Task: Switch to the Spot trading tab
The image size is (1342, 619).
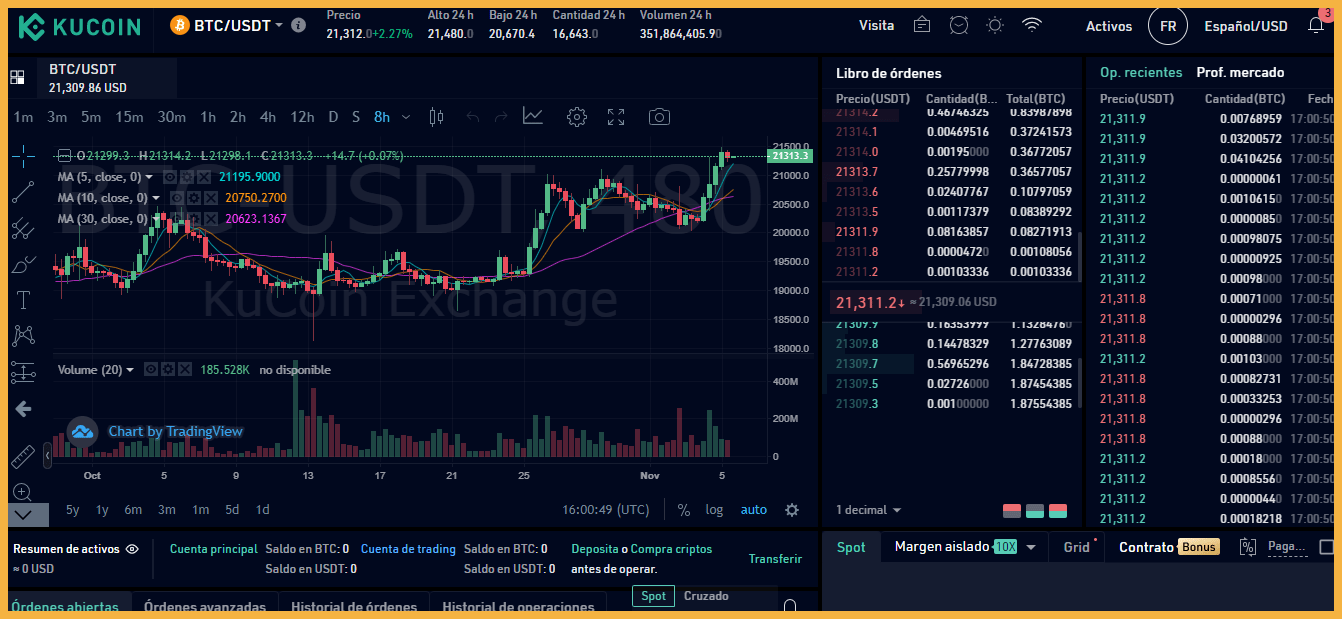Action: tap(851, 547)
